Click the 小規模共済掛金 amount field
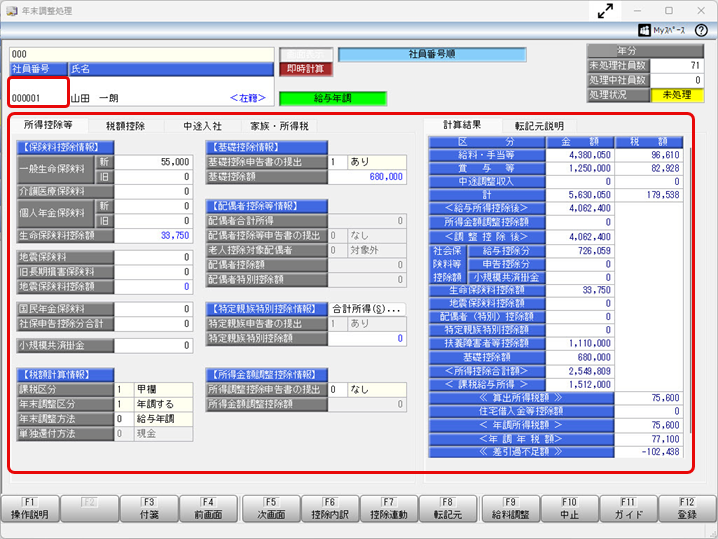718x539 pixels. 153,346
